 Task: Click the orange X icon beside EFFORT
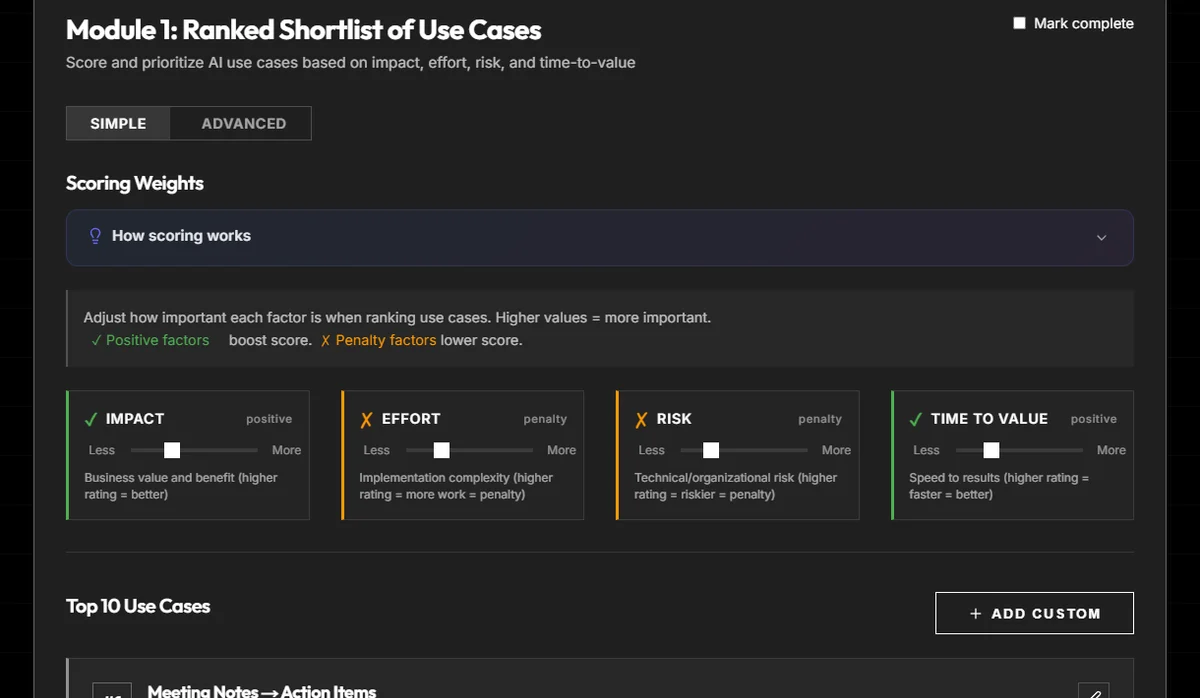[366, 419]
